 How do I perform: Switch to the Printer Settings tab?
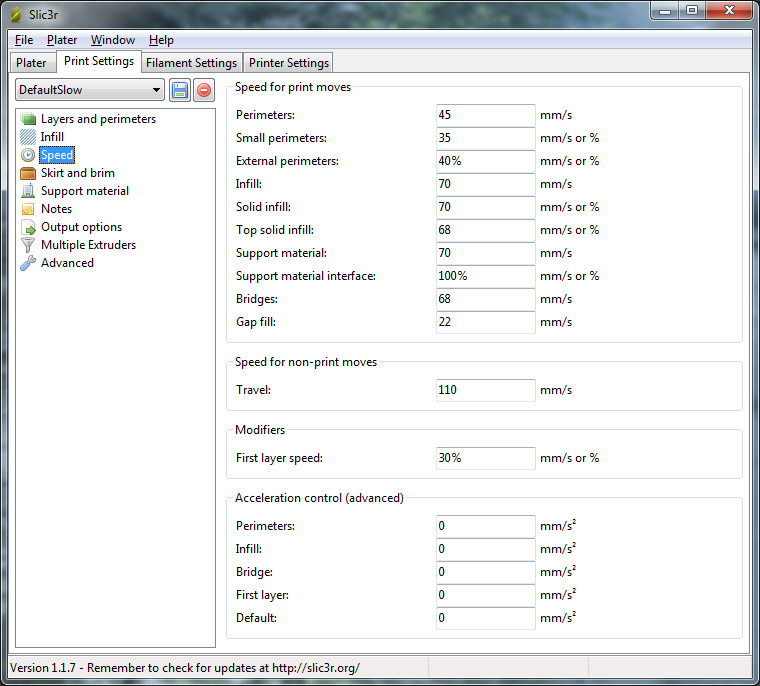click(288, 63)
